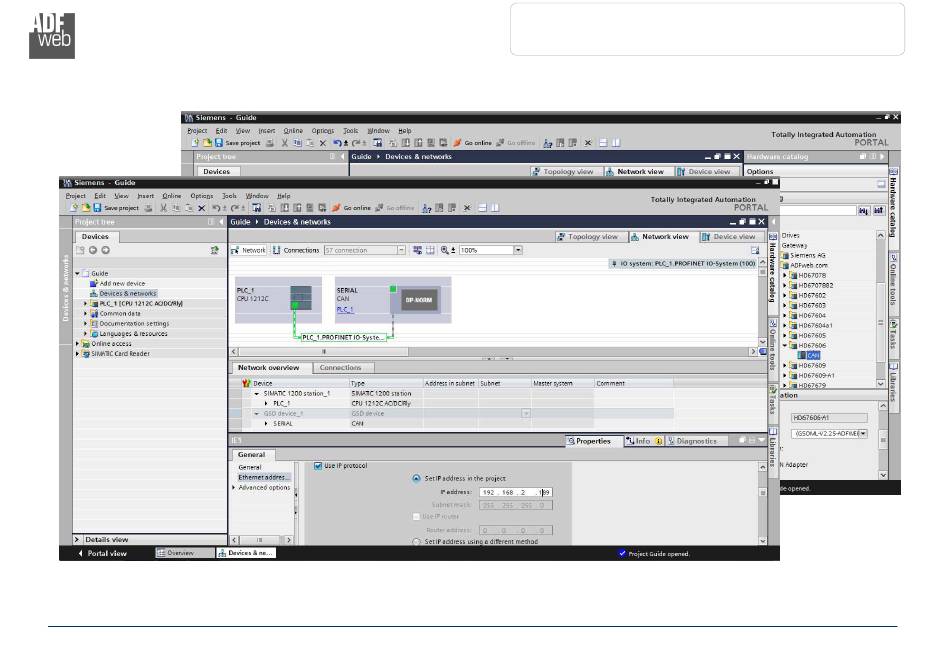
Task: Click the Undo arrow icon in the front window toolbar
Action: tap(218, 208)
